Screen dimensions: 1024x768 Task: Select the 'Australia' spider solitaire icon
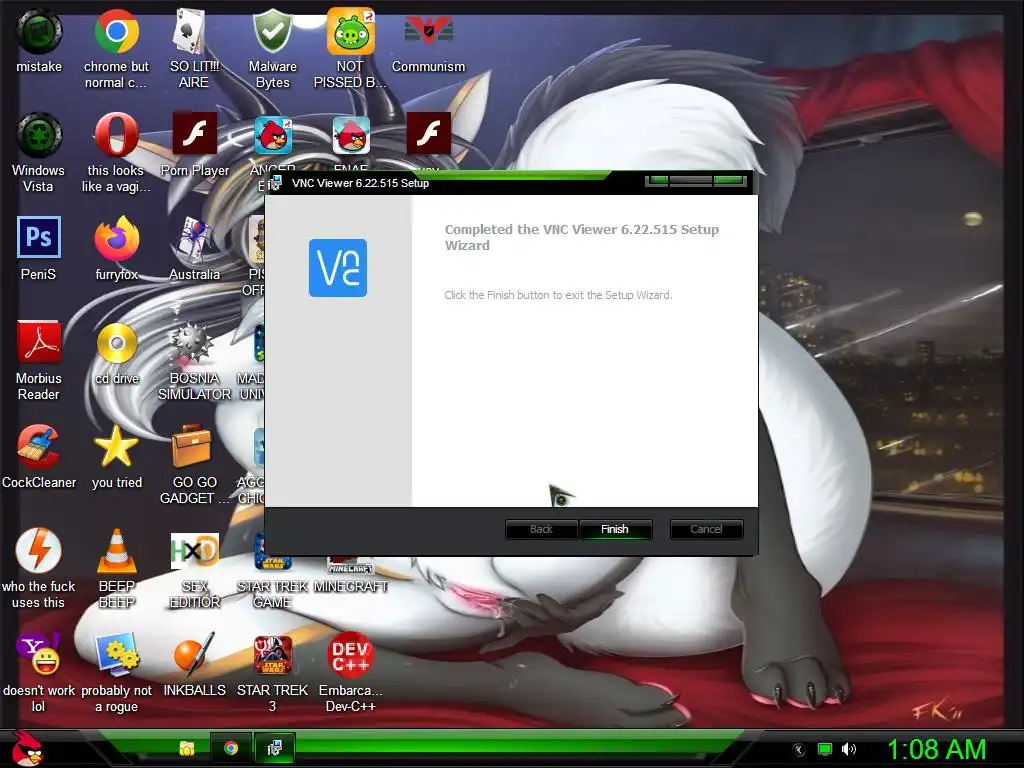point(193,239)
